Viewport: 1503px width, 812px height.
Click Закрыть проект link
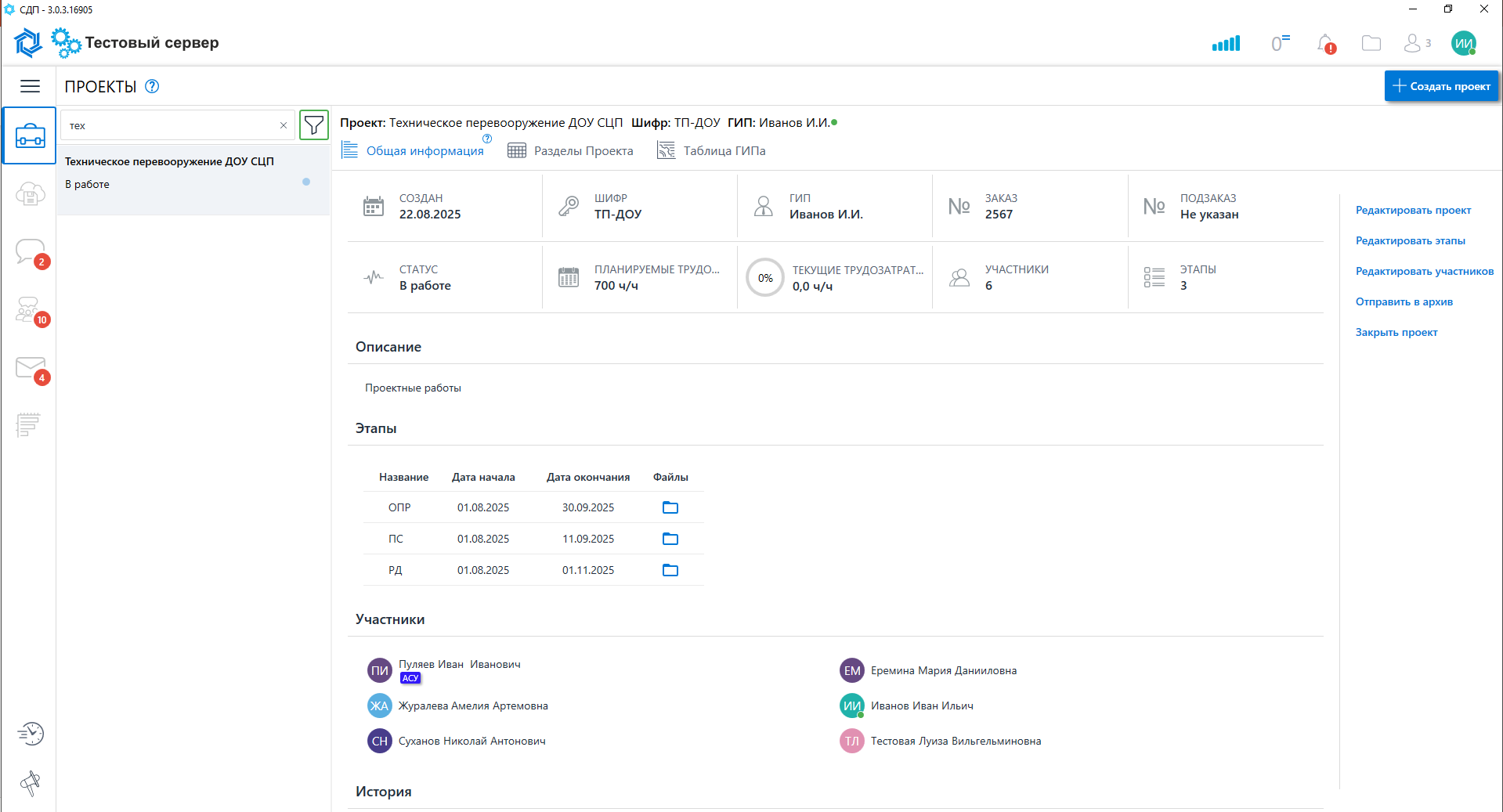pos(1396,332)
